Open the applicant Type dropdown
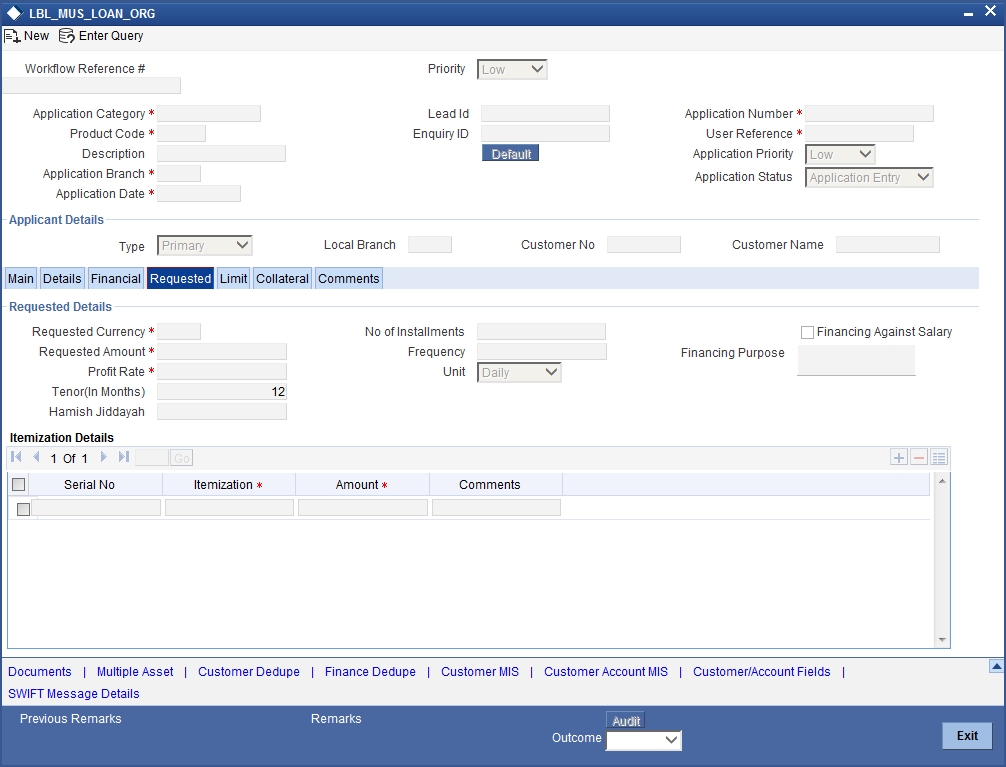This screenshot has height=767, width=1006. pos(205,245)
